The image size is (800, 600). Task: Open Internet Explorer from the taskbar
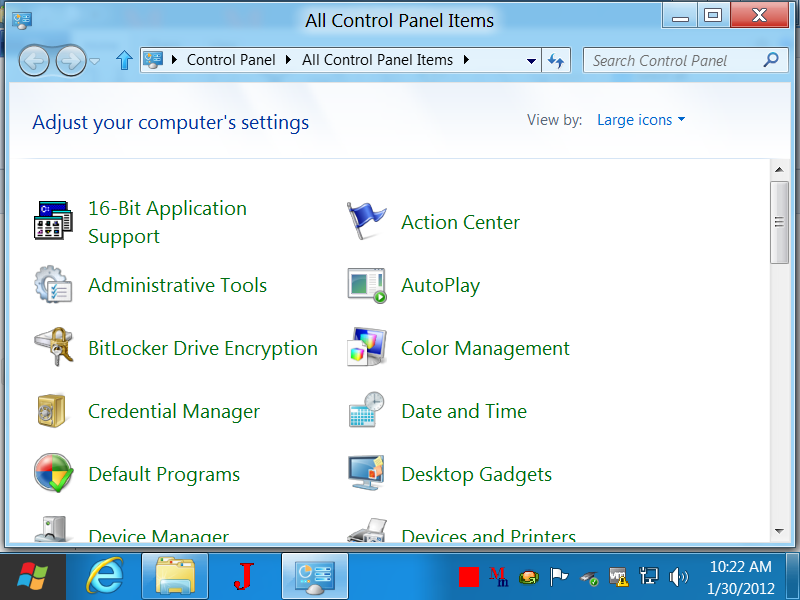[105, 576]
